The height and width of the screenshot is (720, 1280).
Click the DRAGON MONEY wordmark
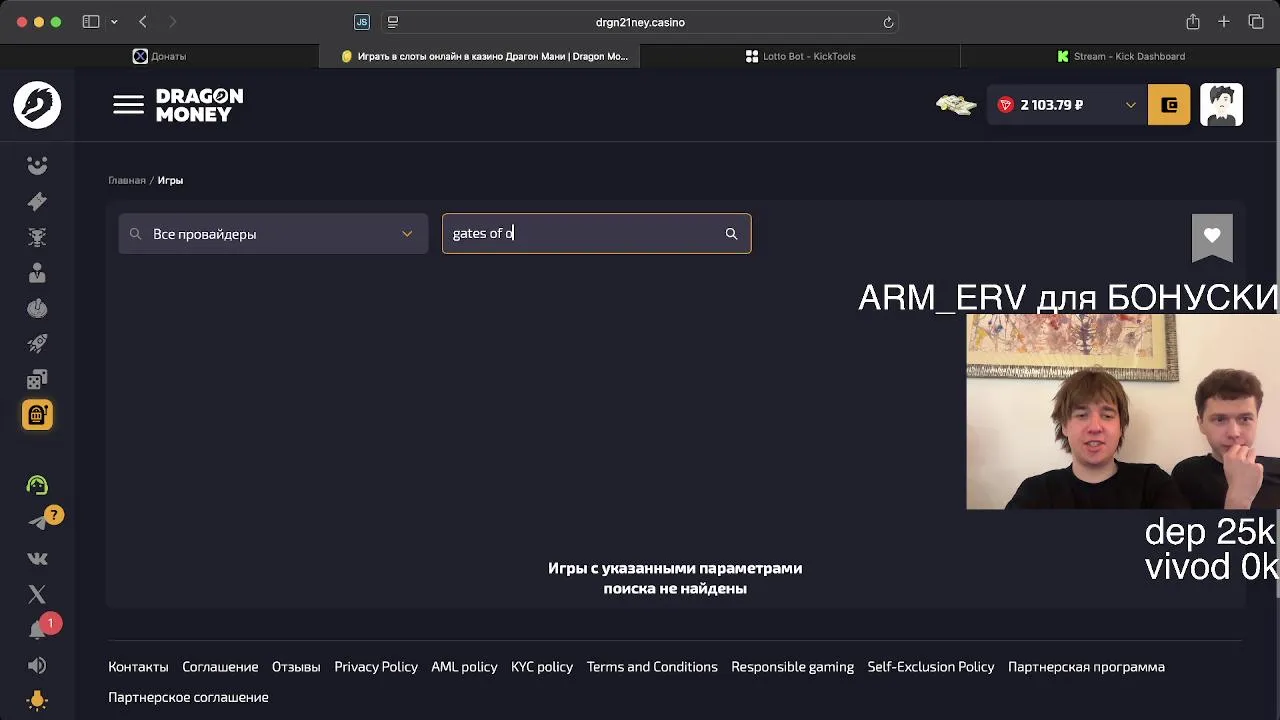(199, 105)
